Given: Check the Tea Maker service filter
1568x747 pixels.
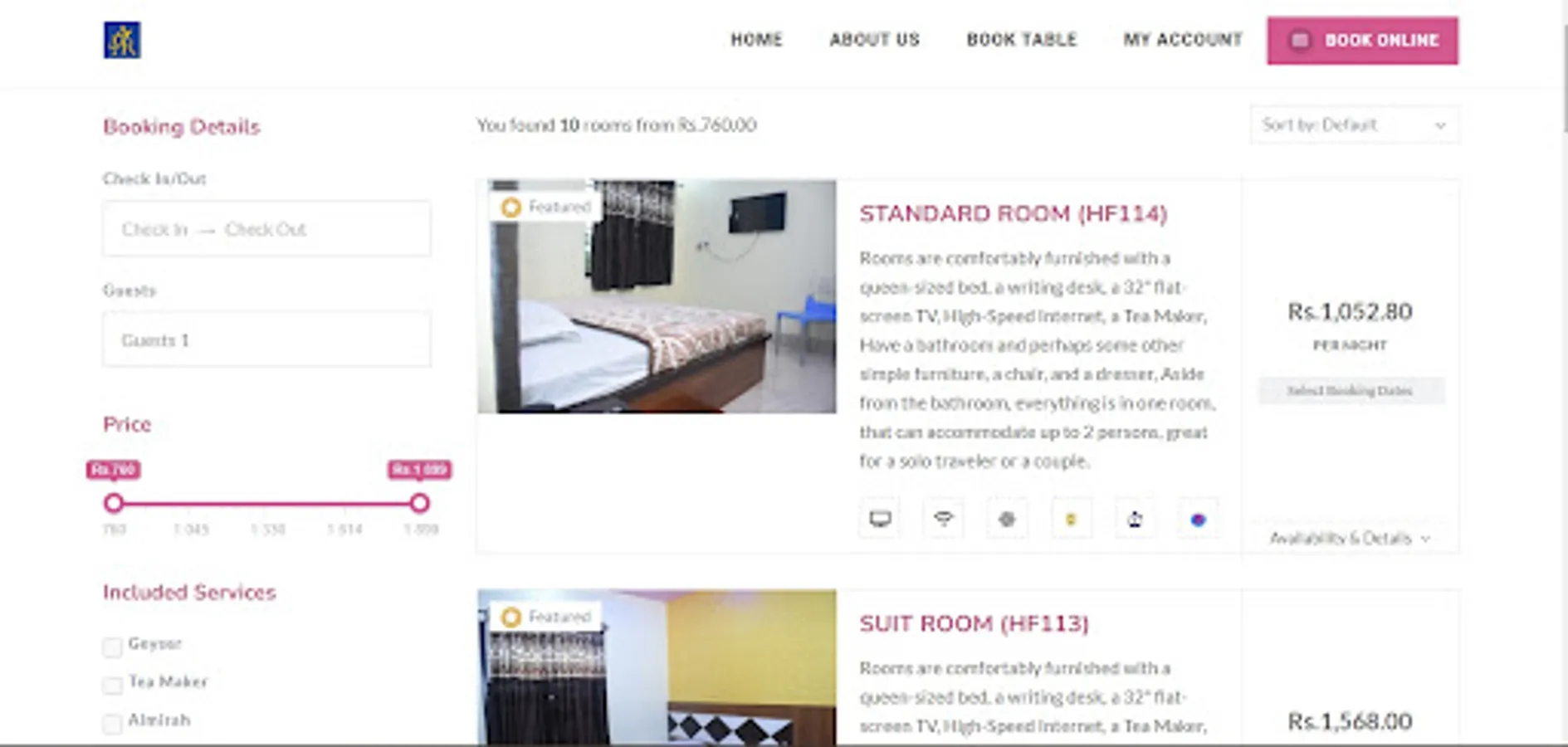Looking at the screenshot, I should [x=112, y=685].
